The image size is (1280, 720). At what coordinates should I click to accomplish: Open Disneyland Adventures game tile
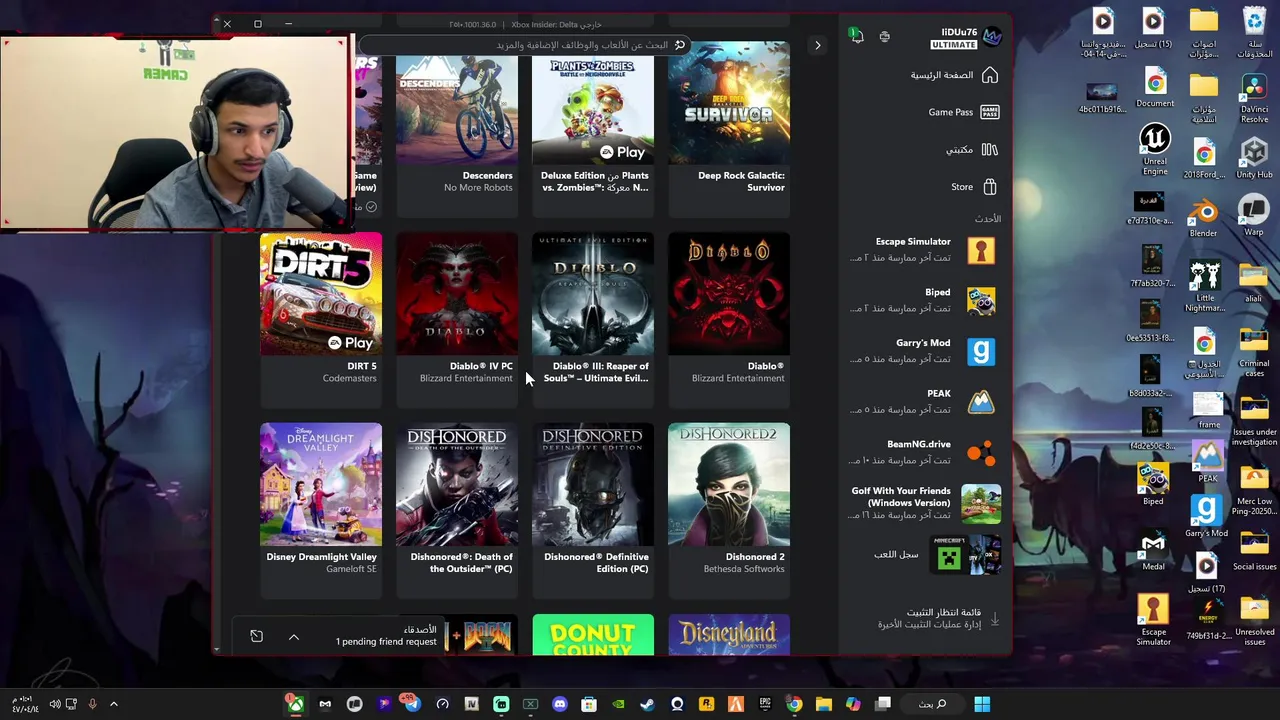(729, 635)
